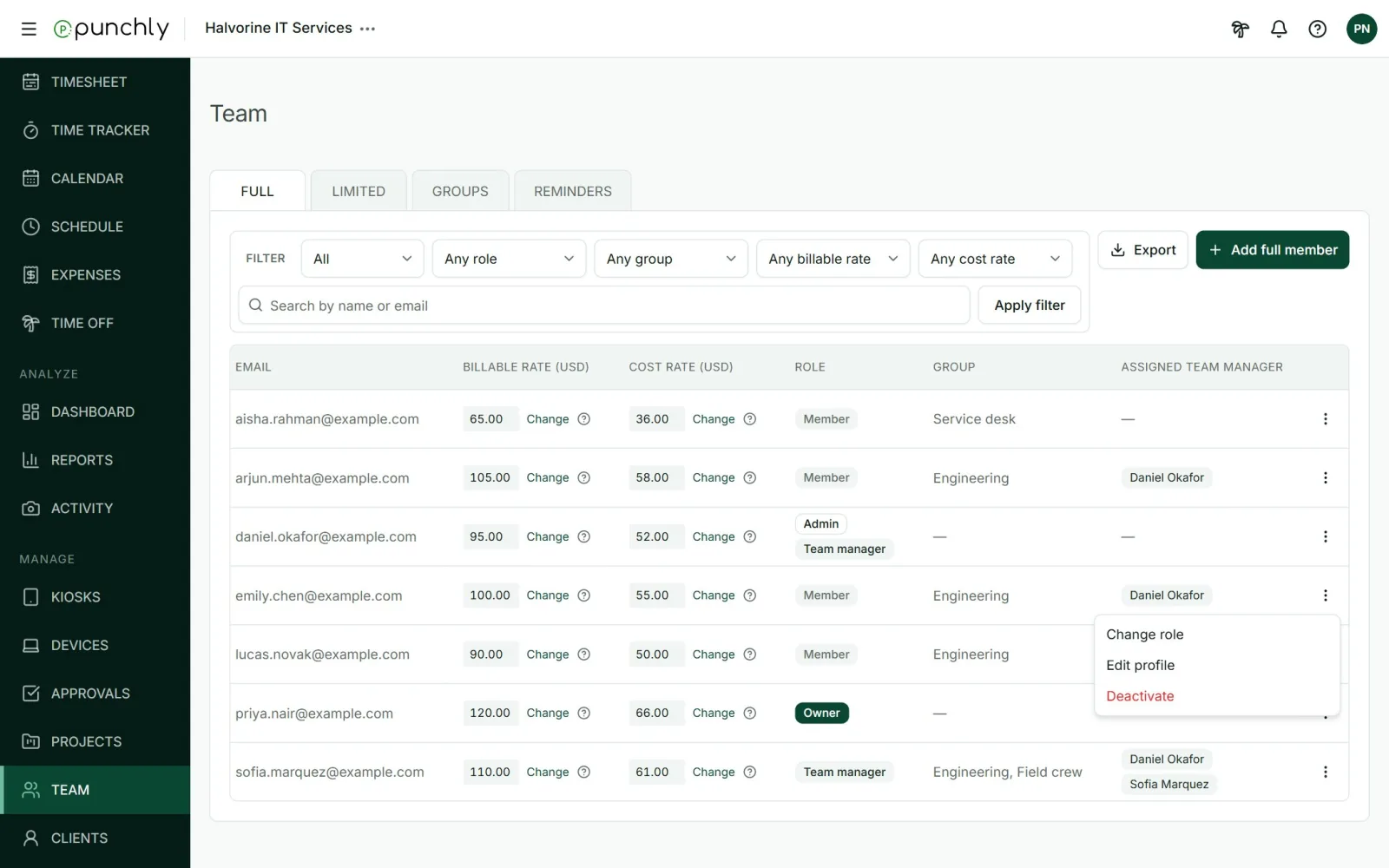
Task: Choose Deactivate in context menu
Action: click(1217, 696)
